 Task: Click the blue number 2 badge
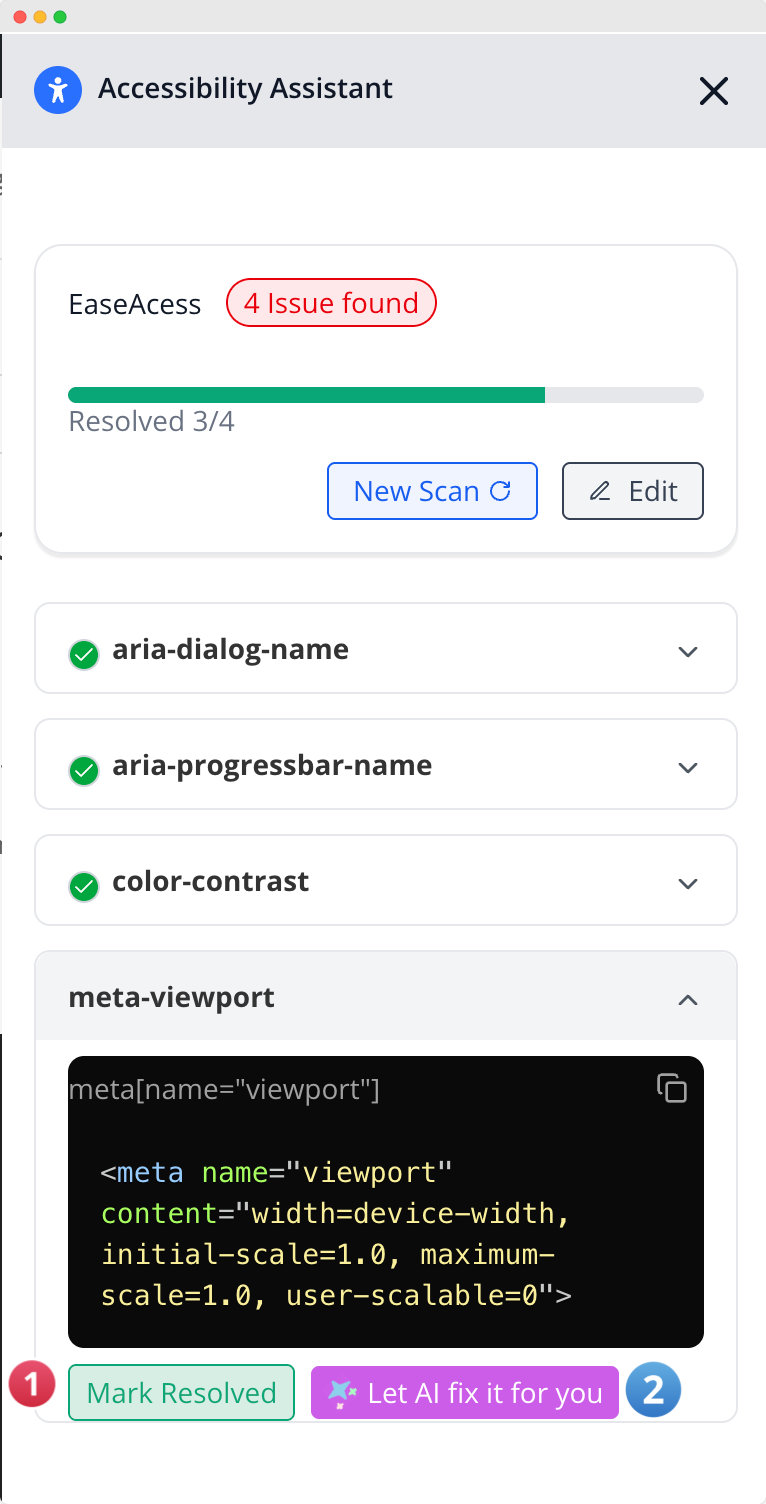tap(653, 1390)
